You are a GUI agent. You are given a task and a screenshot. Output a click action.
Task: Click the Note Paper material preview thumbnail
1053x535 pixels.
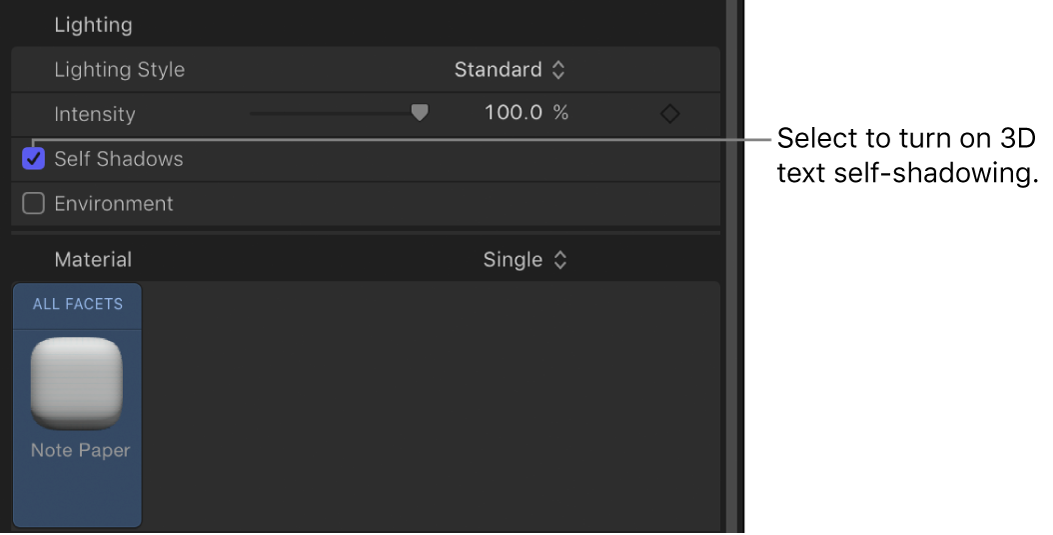click(78, 383)
